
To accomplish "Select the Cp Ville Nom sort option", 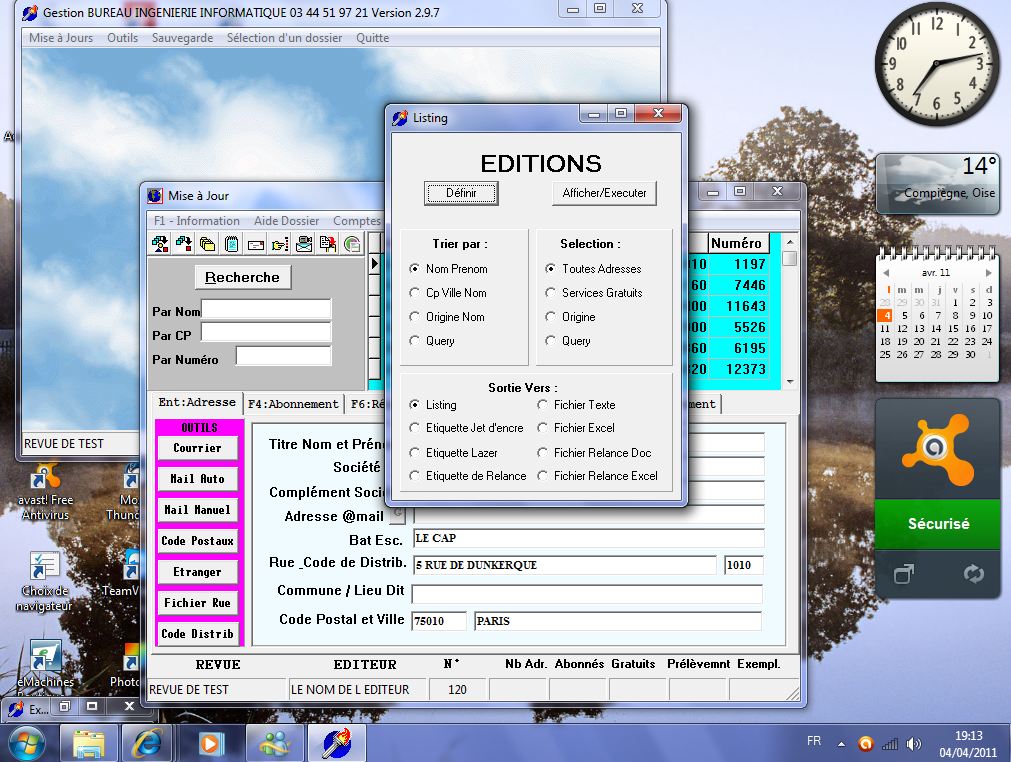I will click(x=416, y=293).
